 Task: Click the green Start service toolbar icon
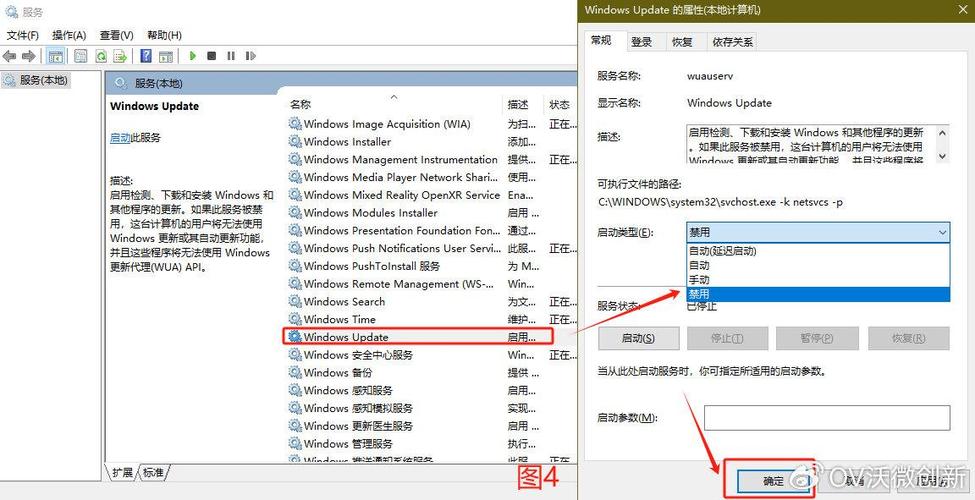tap(193, 56)
